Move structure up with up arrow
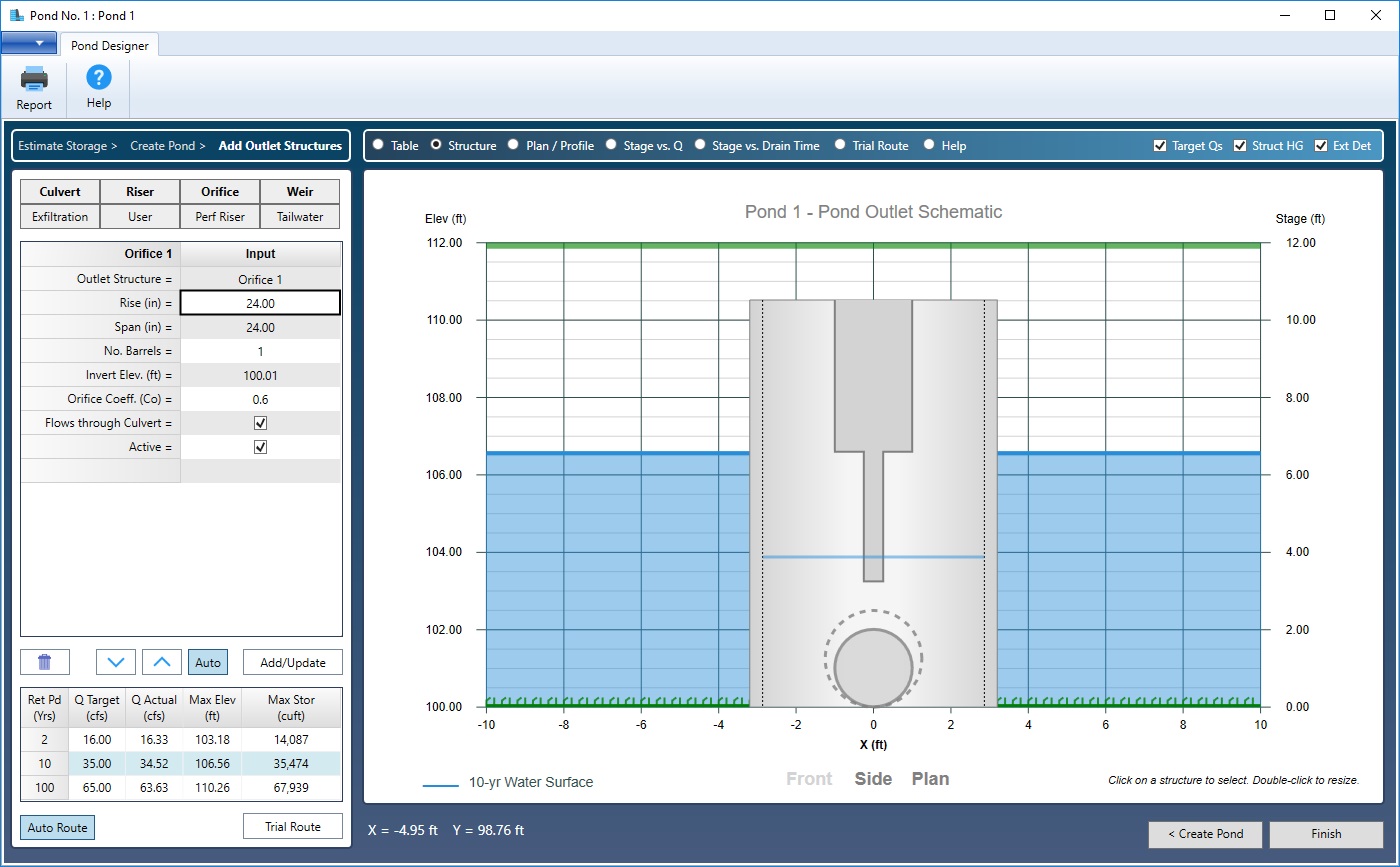 [x=162, y=662]
